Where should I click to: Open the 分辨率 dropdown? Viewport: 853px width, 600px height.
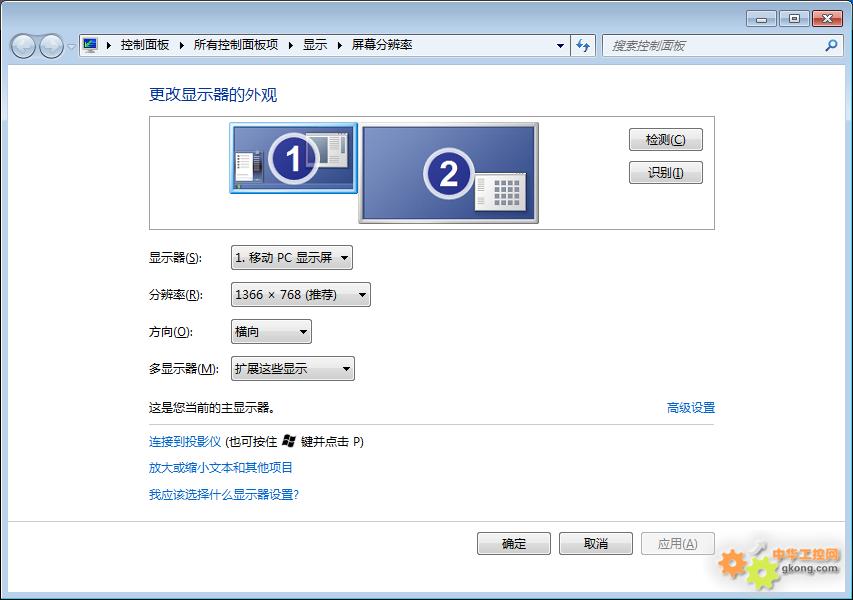point(300,295)
